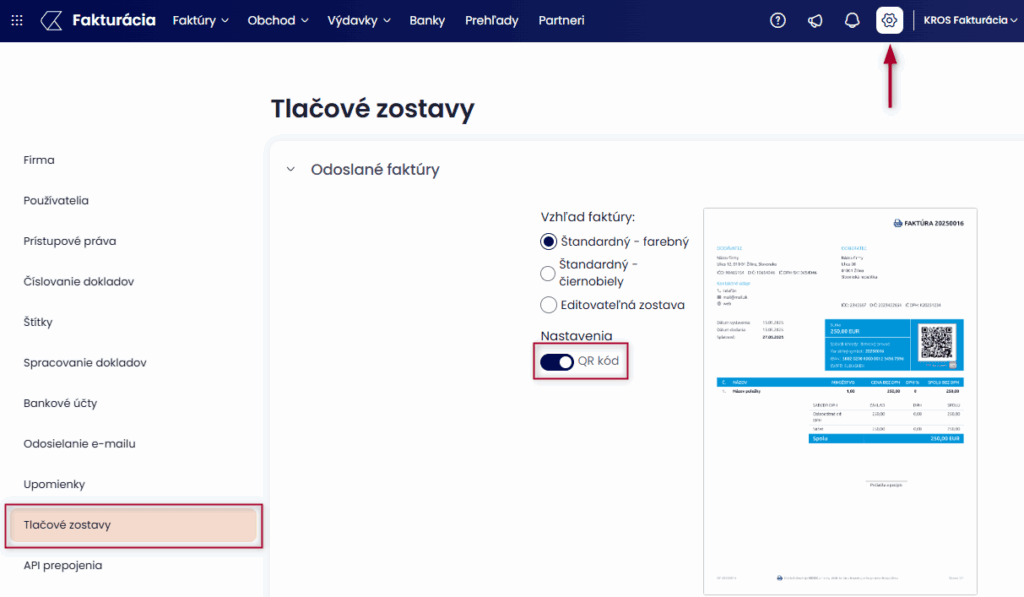This screenshot has width=1024, height=597.
Task: Expand the Výdavky dropdown menu
Action: tap(358, 20)
